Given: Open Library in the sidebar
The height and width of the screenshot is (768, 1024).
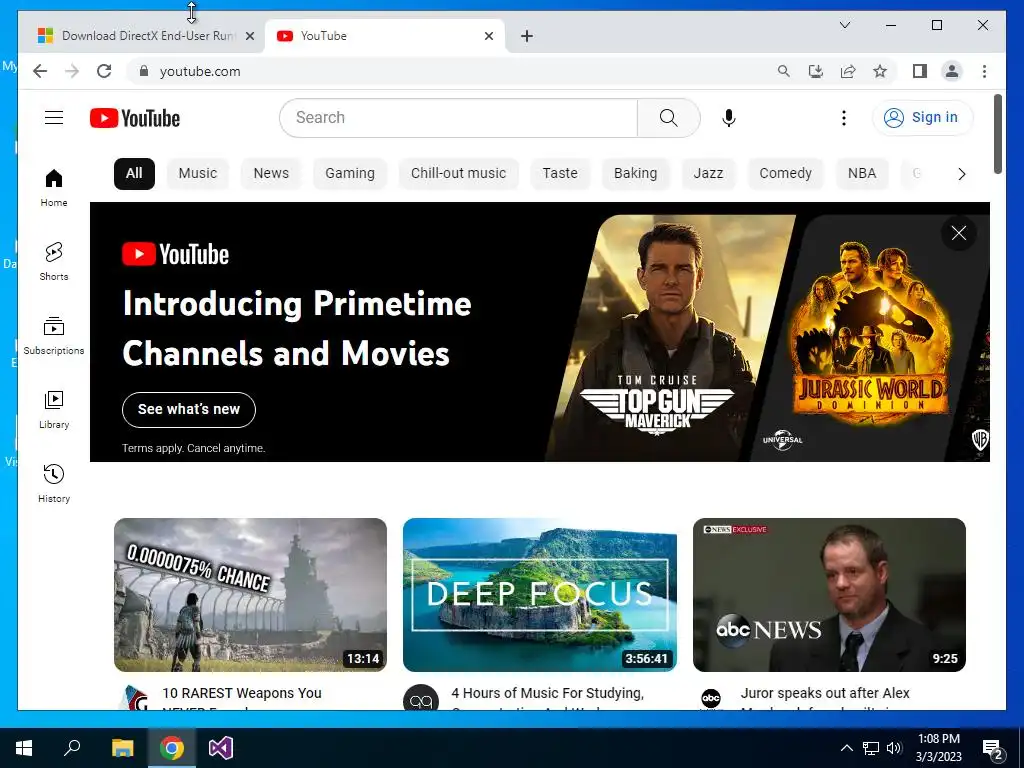Looking at the screenshot, I should coord(54,409).
